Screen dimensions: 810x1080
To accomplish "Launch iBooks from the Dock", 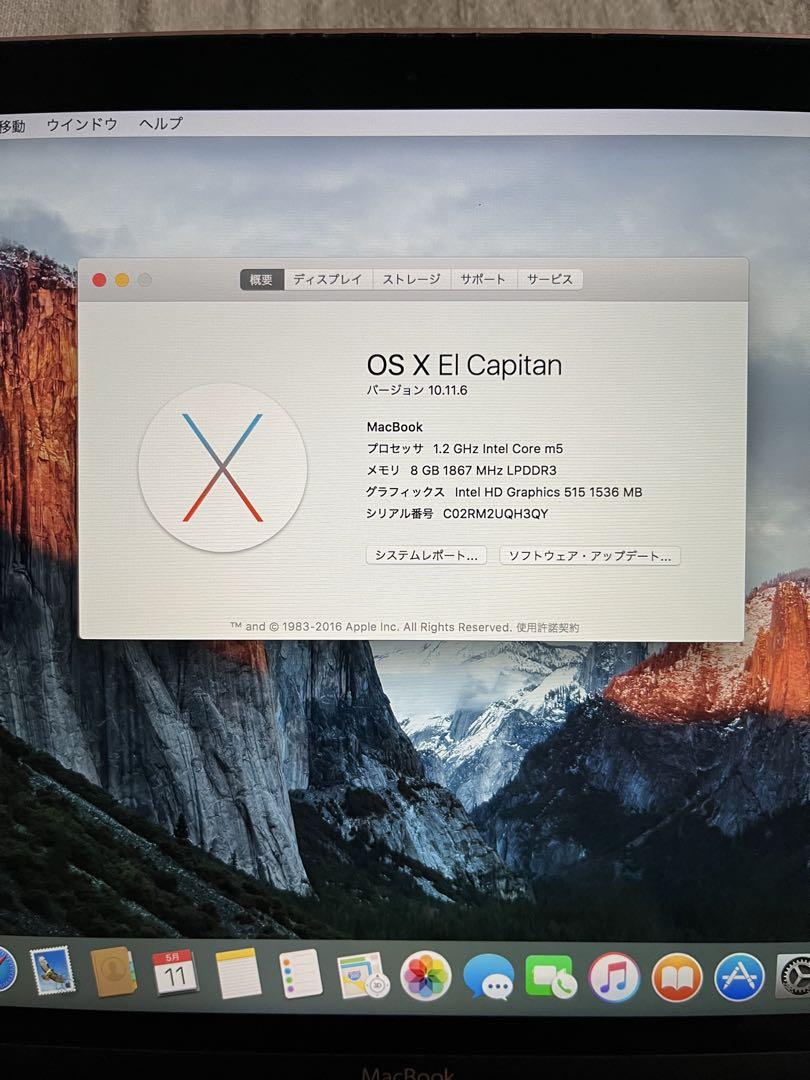I will (676, 977).
